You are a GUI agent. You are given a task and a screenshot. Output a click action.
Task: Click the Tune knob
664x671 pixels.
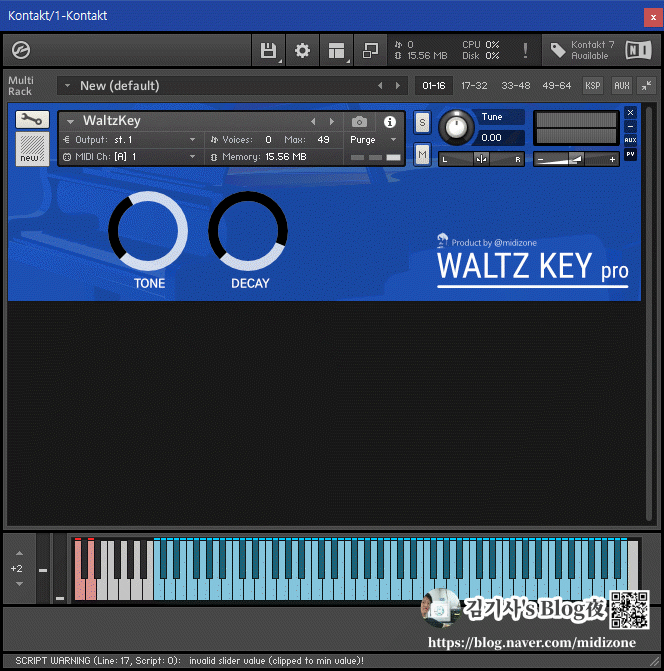[456, 127]
